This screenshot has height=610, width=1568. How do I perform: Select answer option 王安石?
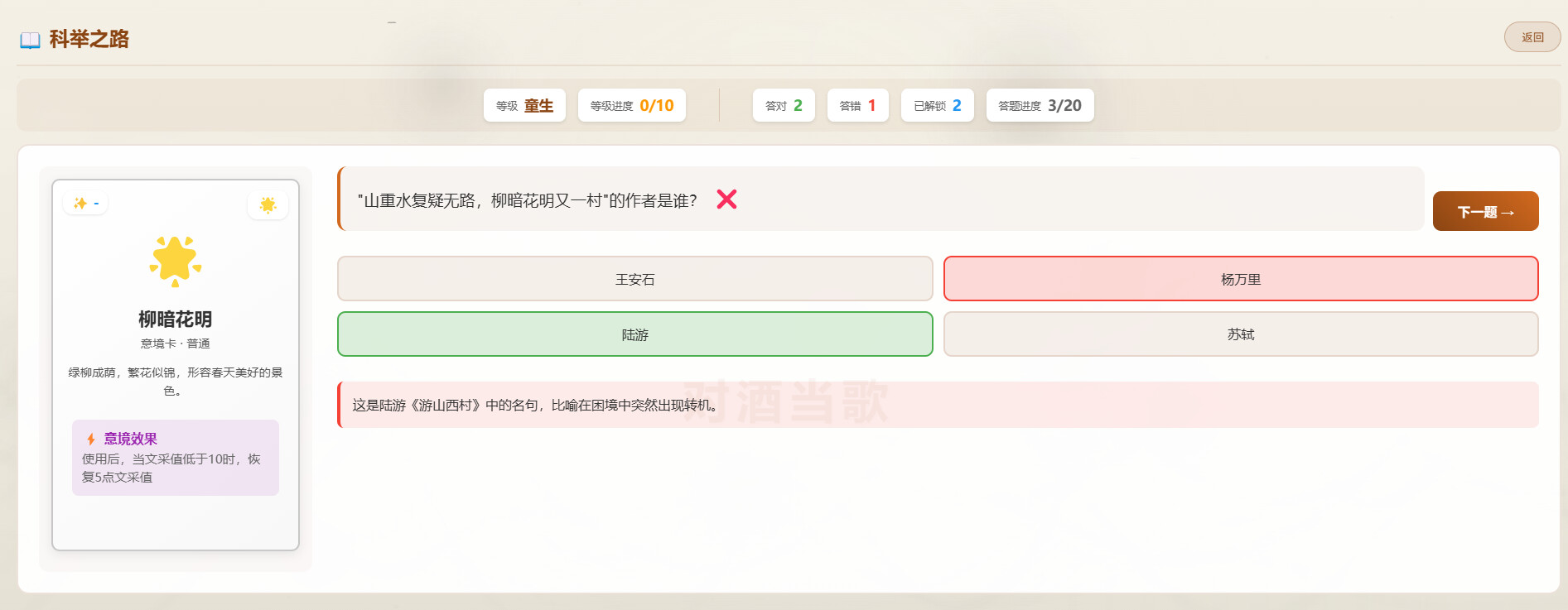coord(634,279)
